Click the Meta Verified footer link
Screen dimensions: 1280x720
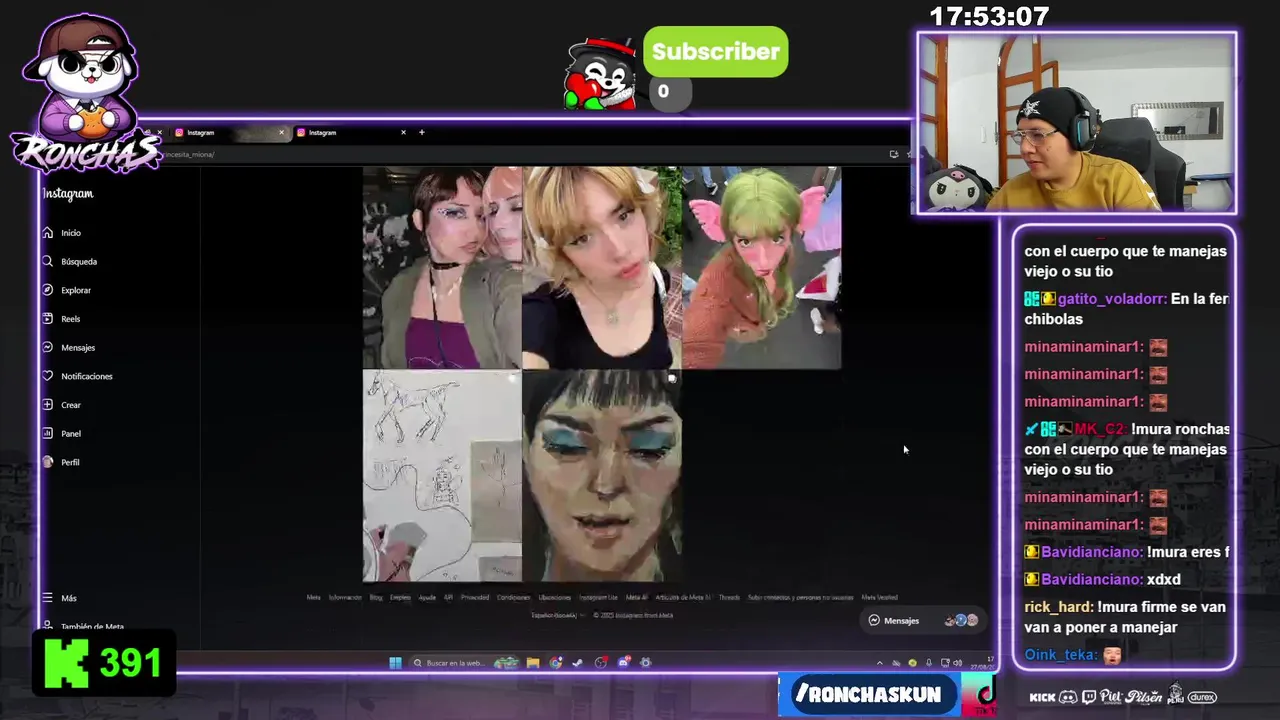[x=880, y=598]
